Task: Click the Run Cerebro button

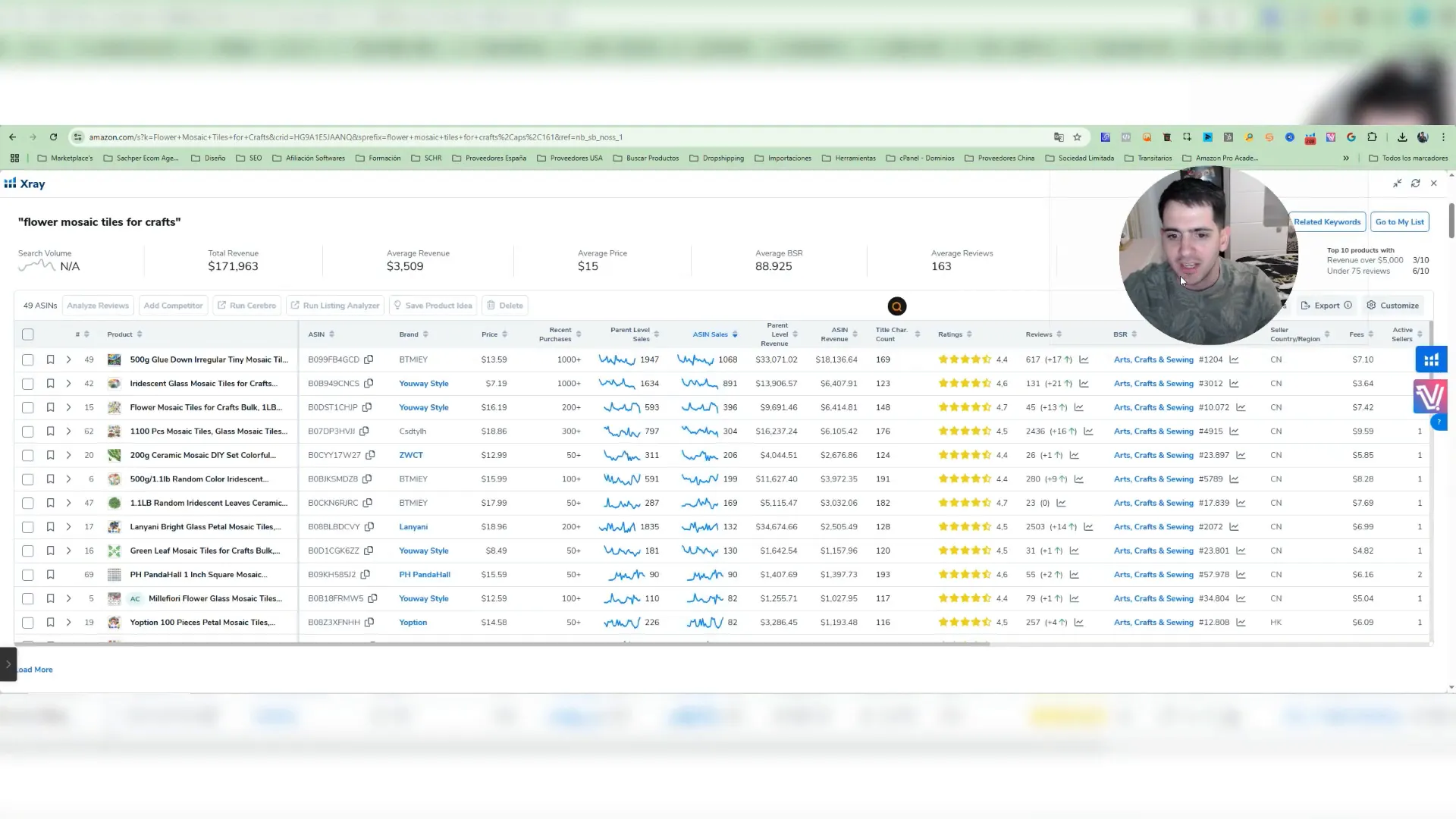Action: click(246, 306)
